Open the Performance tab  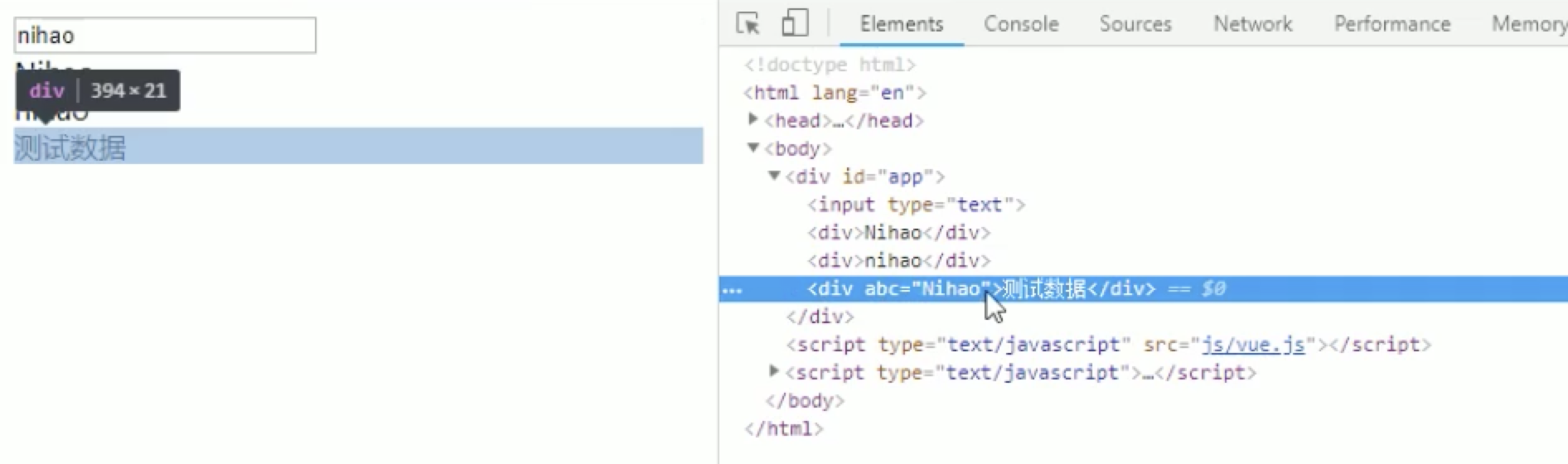click(1392, 24)
